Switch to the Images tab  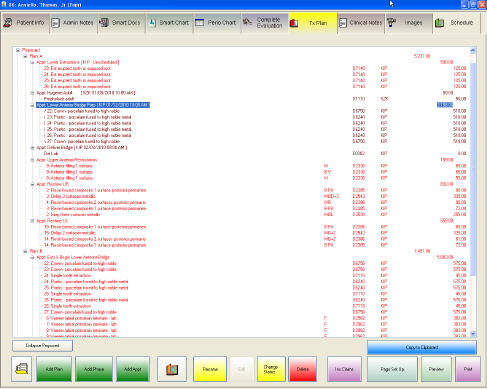coord(409,23)
